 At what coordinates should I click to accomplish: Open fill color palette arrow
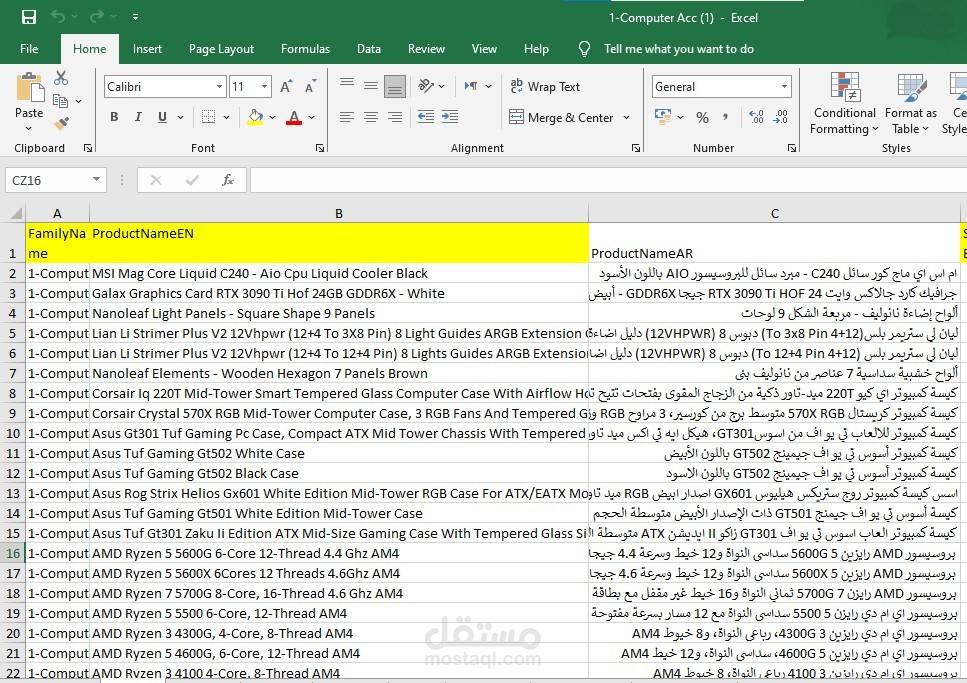pos(273,117)
